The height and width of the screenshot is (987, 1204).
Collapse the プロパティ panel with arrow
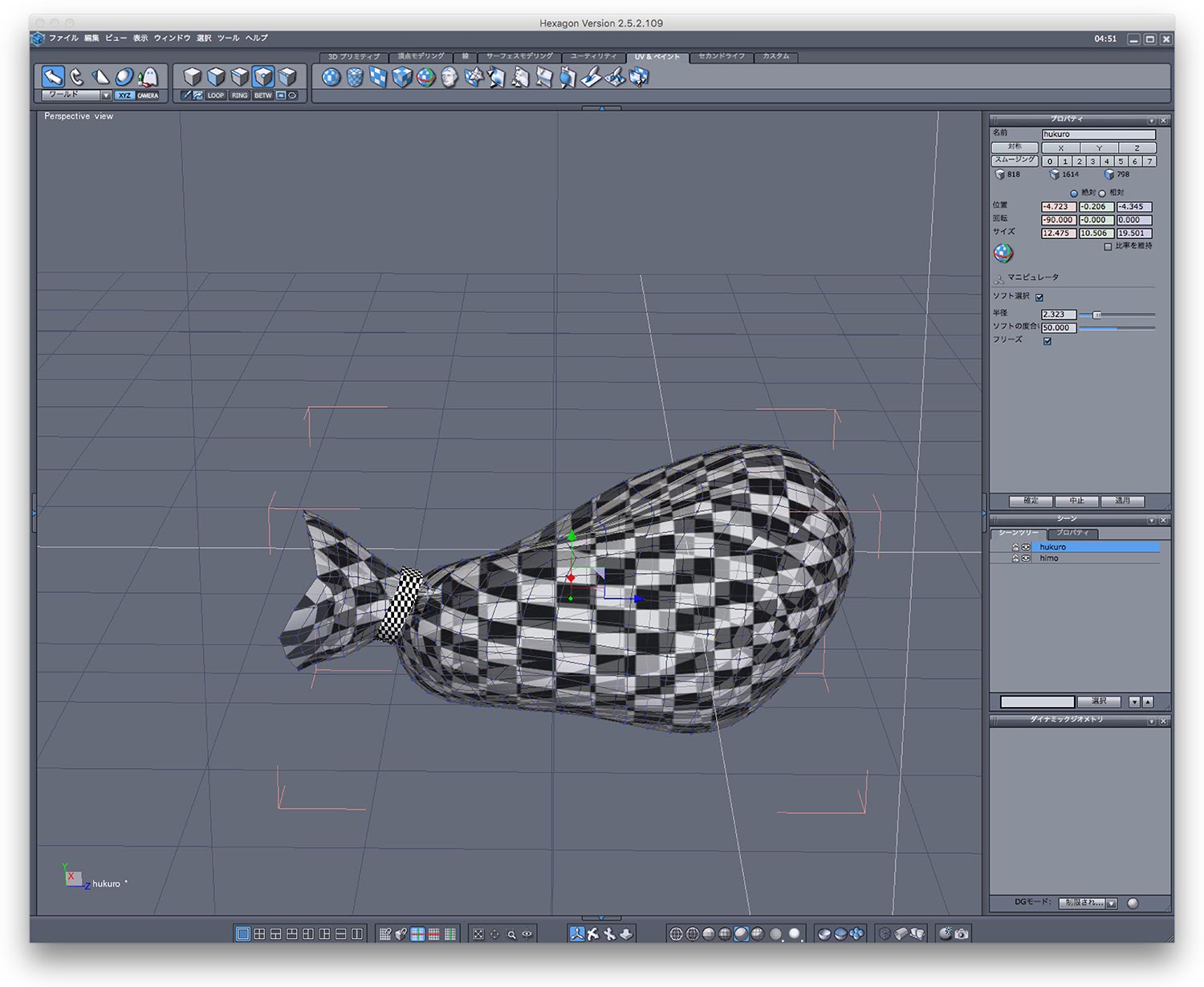(x=1151, y=120)
